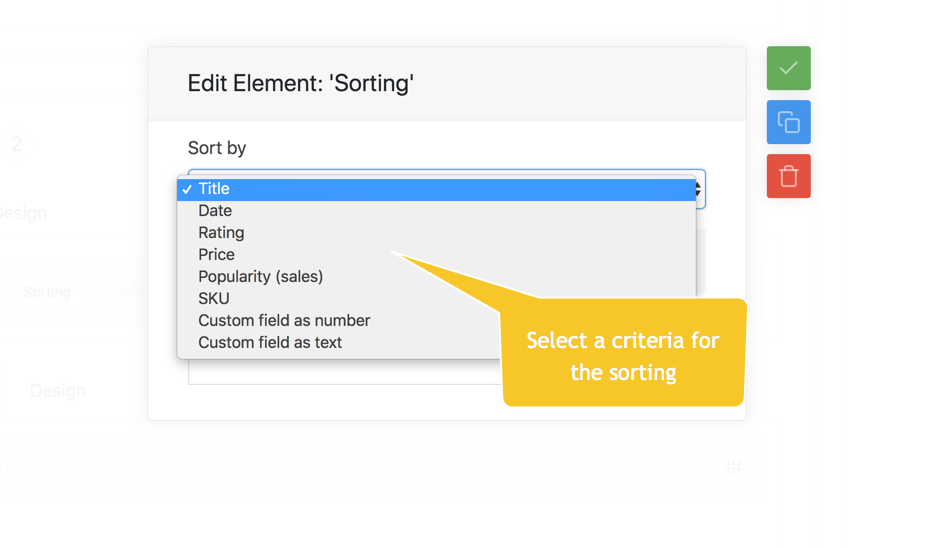
Task: Click the 'Edit Element: Sorting' dialog header
Action: click(300, 83)
